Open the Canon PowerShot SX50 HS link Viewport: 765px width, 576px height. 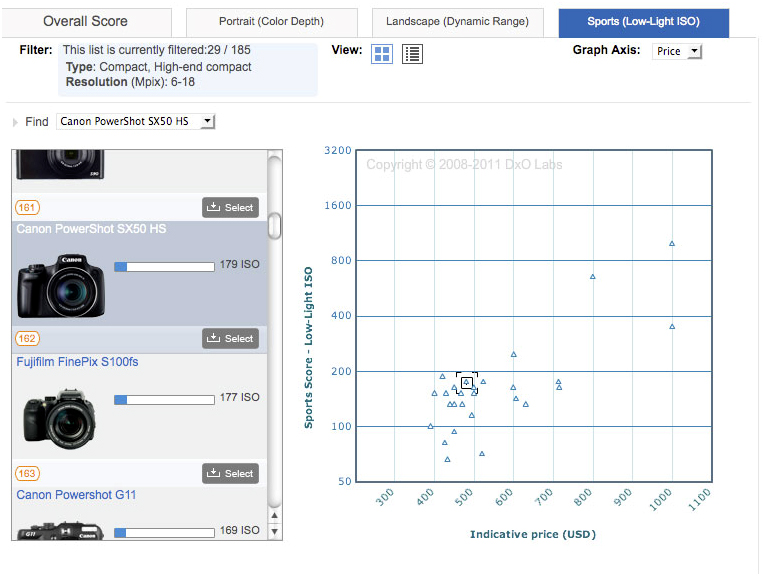coord(91,229)
